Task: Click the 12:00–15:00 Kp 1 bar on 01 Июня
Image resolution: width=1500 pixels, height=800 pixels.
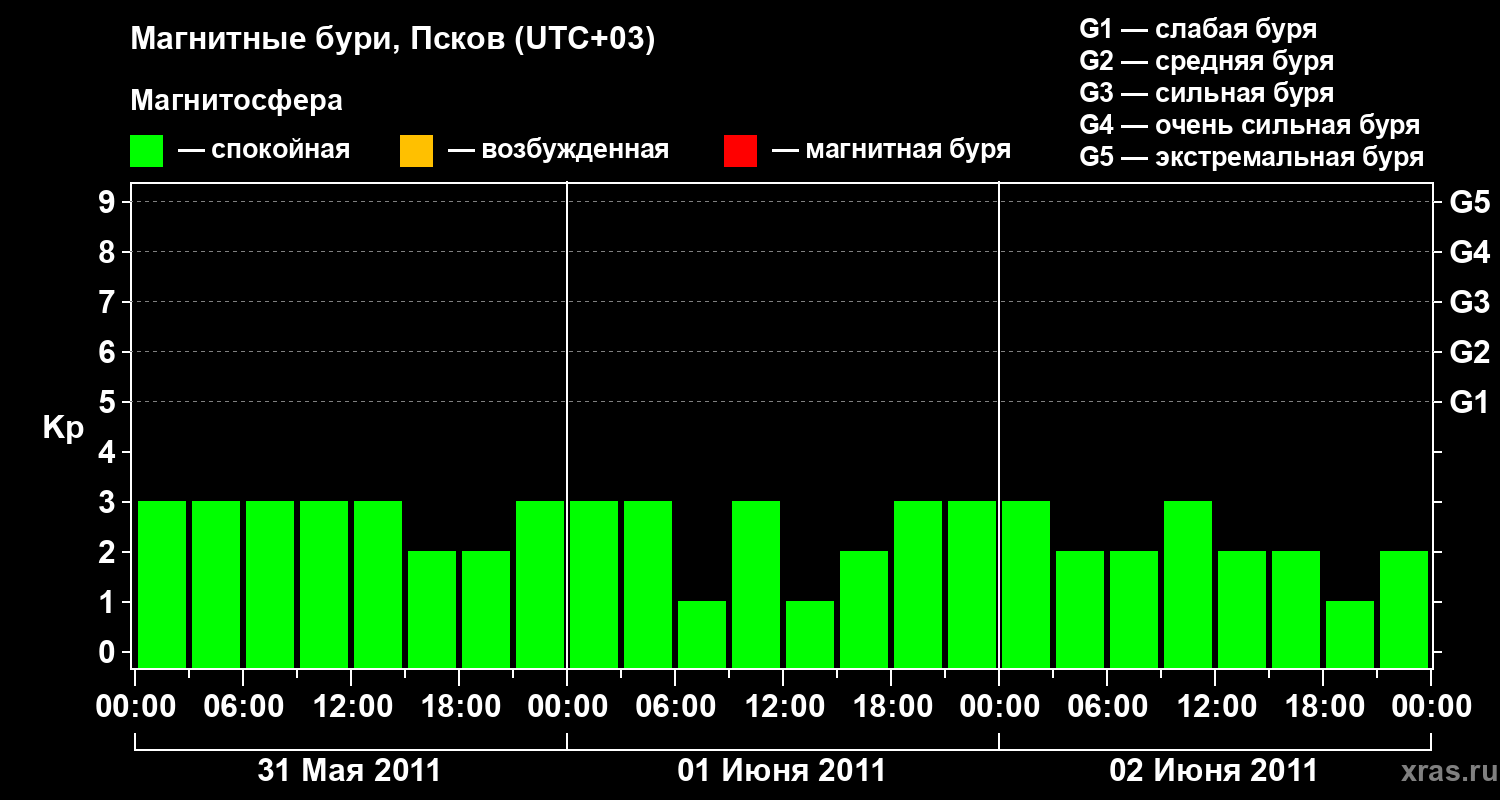Action: 810,634
